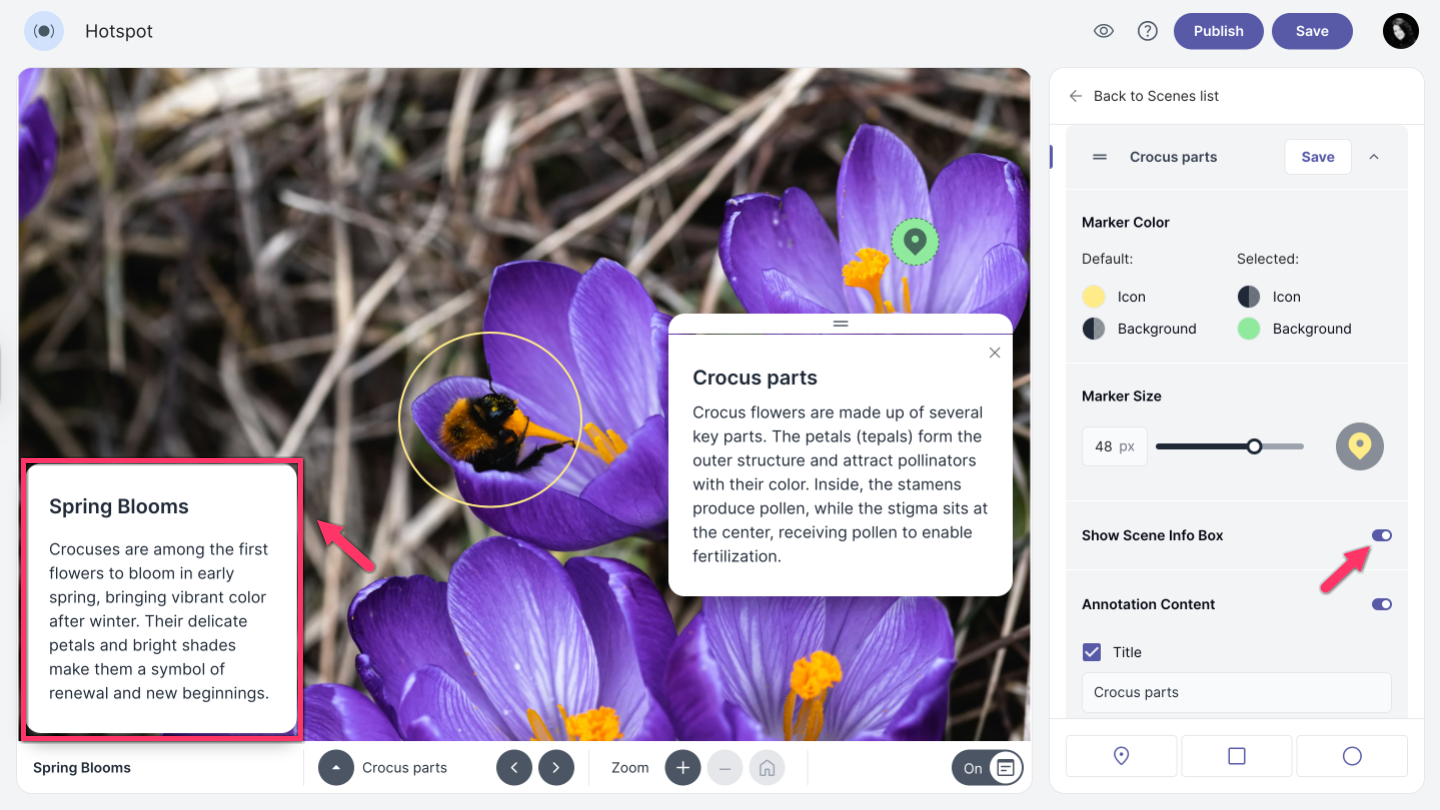Expand the annotation list up arrow
The height and width of the screenshot is (810, 1440).
[x=336, y=768]
